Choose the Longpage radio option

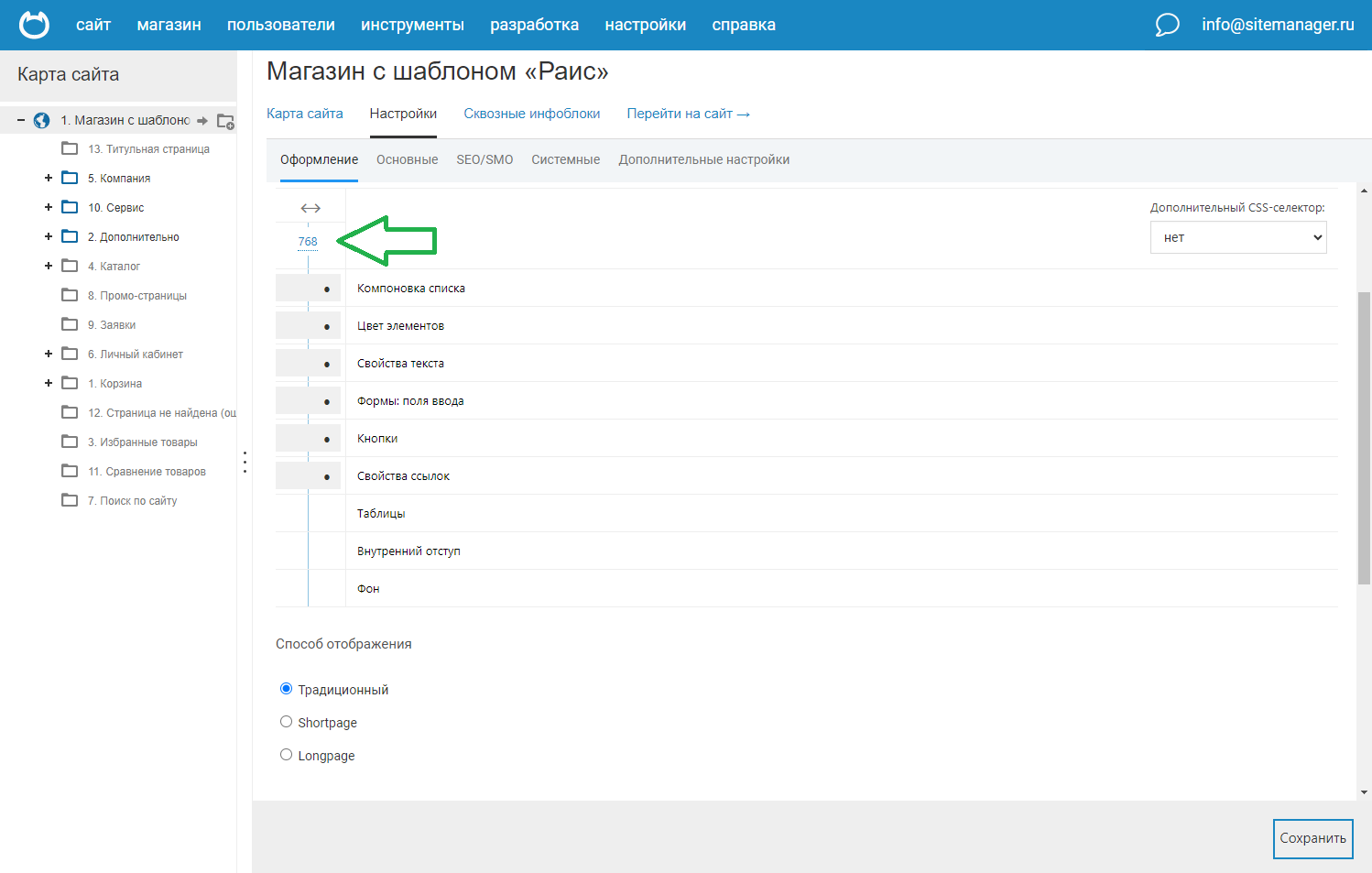[x=286, y=755]
